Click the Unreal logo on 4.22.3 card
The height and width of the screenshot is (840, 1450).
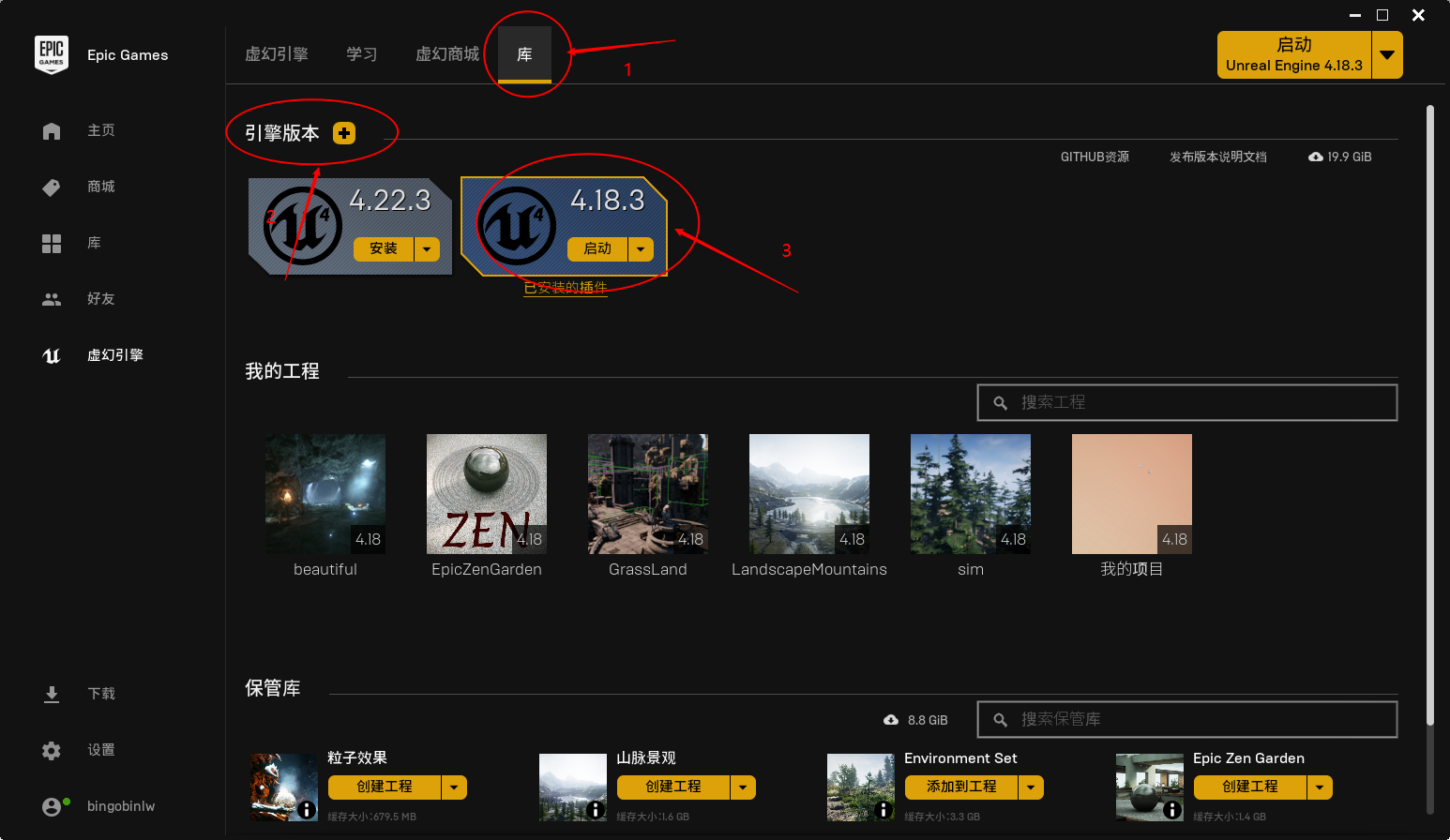click(302, 226)
